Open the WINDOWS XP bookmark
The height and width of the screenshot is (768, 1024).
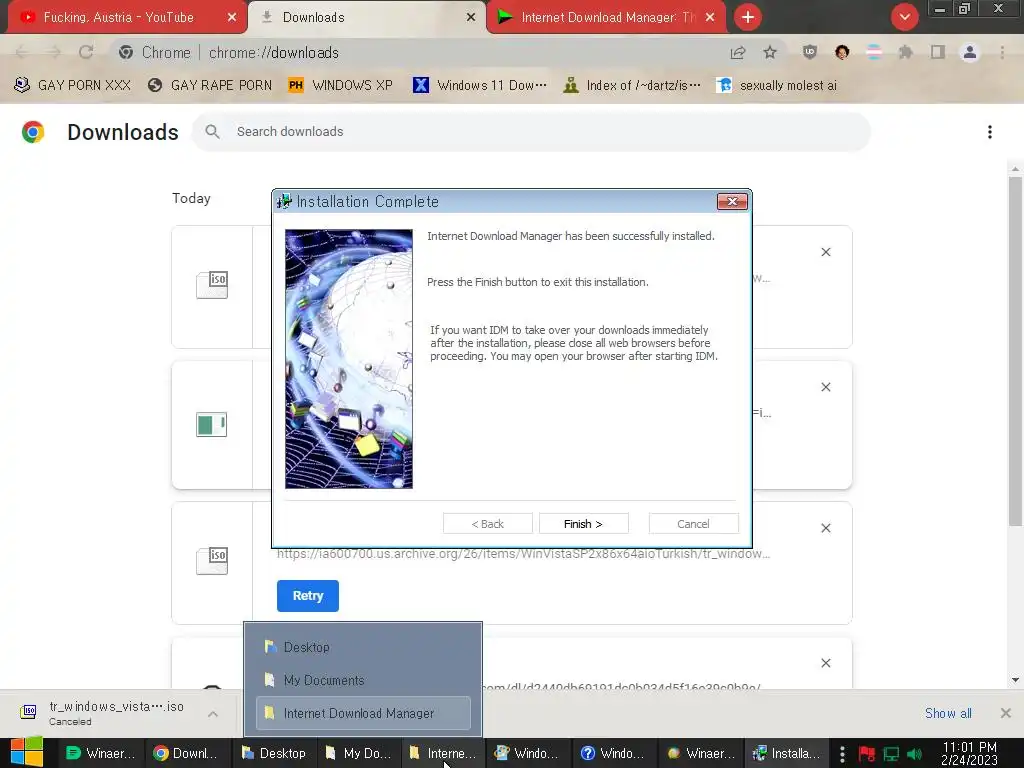[341, 85]
